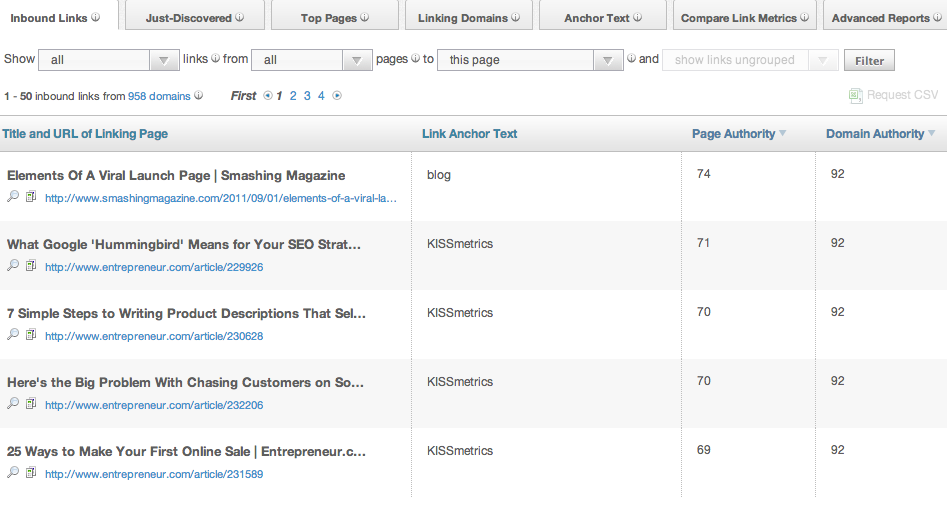This screenshot has height=505, width=947.
Task: Click '25 Ways to Make Your First' title
Action: pyautogui.click(x=186, y=451)
